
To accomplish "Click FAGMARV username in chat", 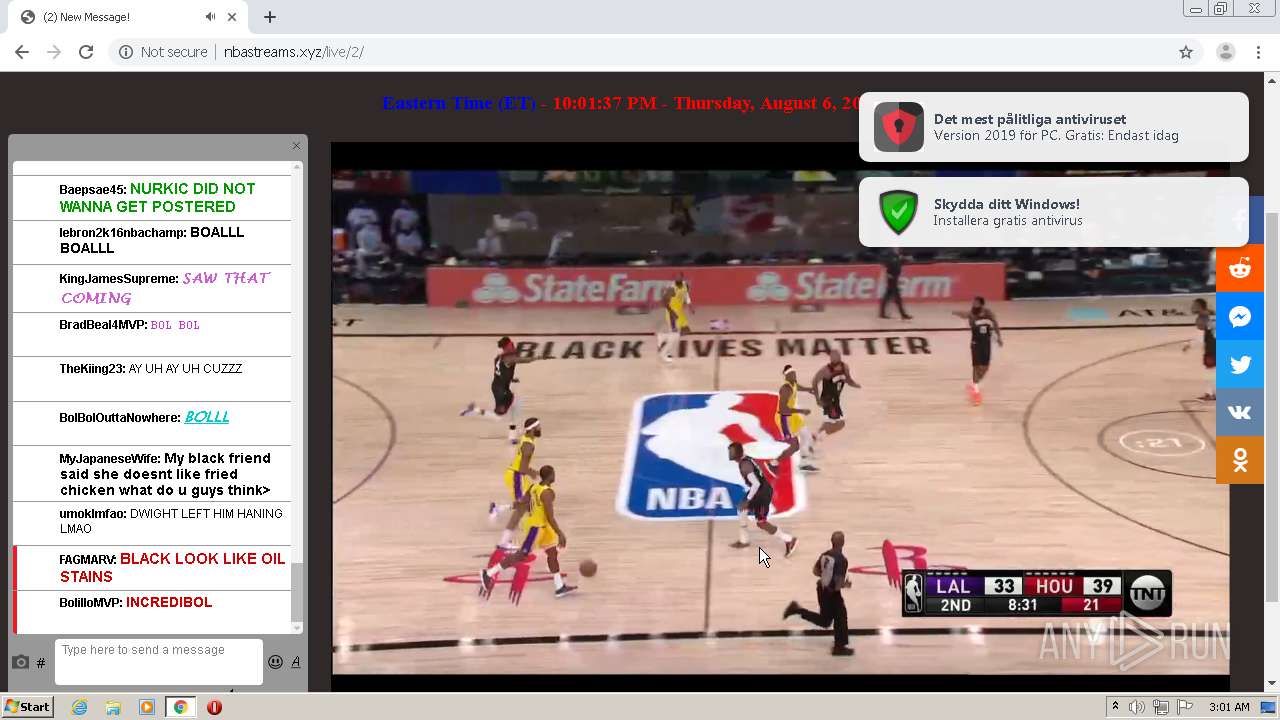I will tap(87, 560).
